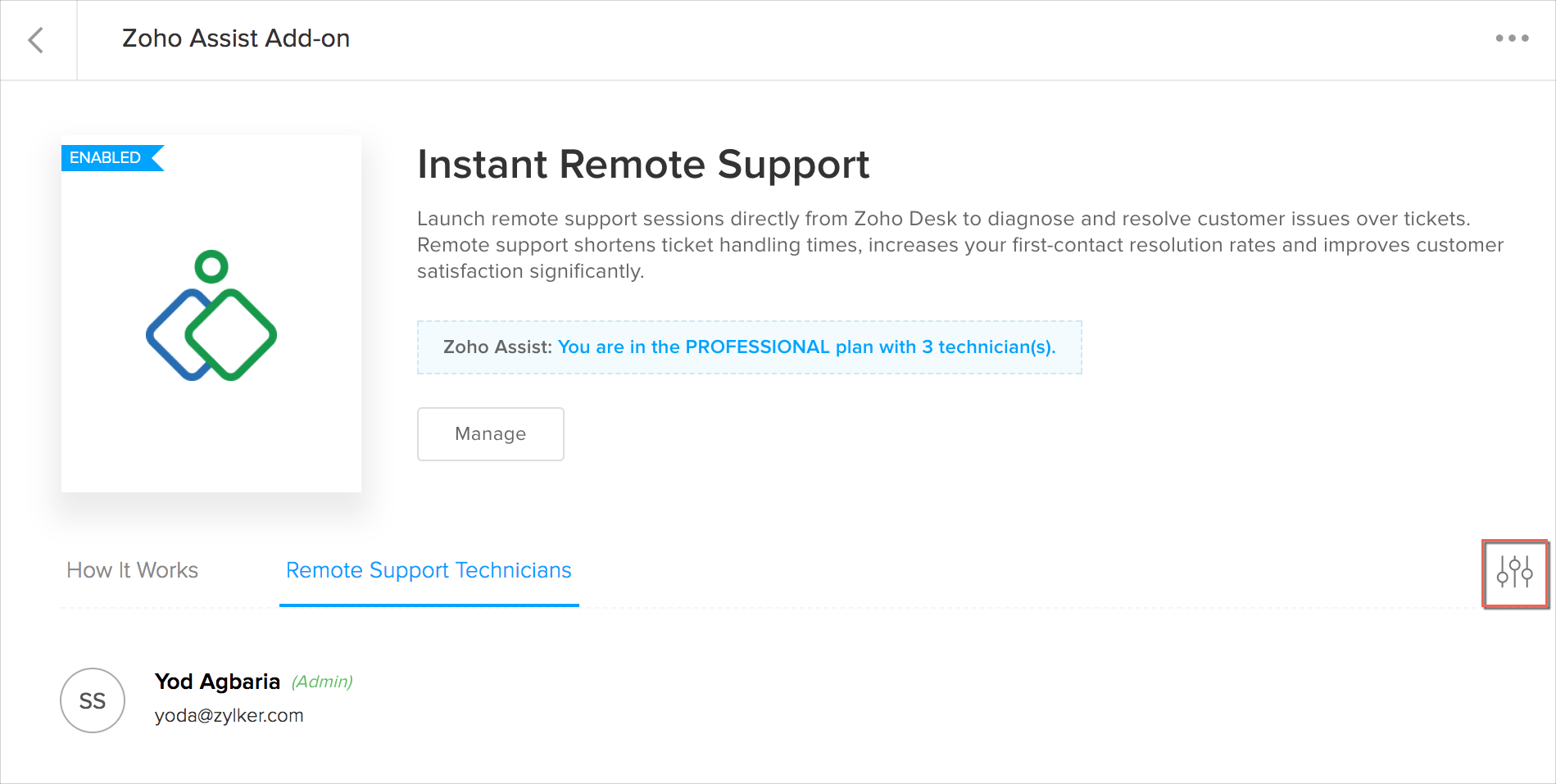This screenshot has width=1556, height=784.
Task: Select the Remote Support Technicians tab
Action: (x=429, y=570)
